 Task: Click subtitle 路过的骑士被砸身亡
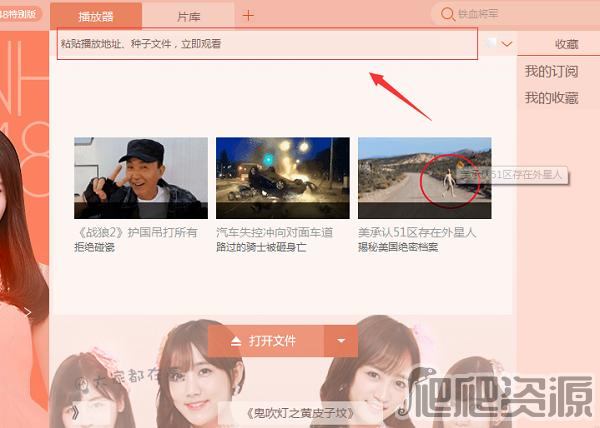261,247
